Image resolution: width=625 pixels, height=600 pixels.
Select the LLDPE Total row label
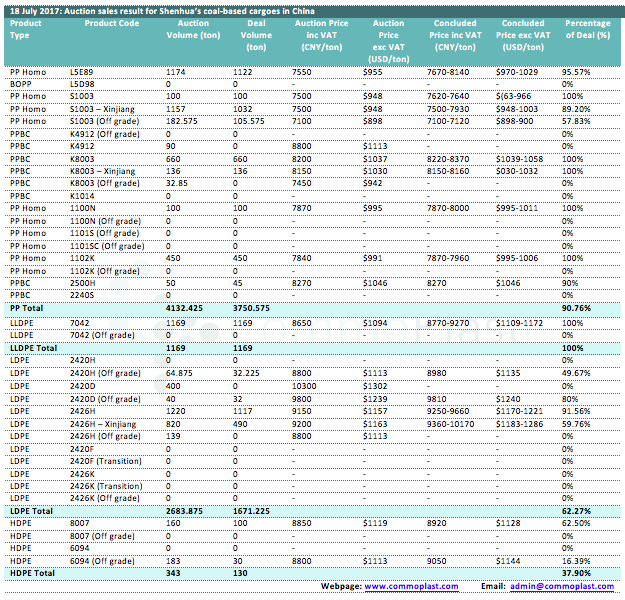[x=31, y=346]
